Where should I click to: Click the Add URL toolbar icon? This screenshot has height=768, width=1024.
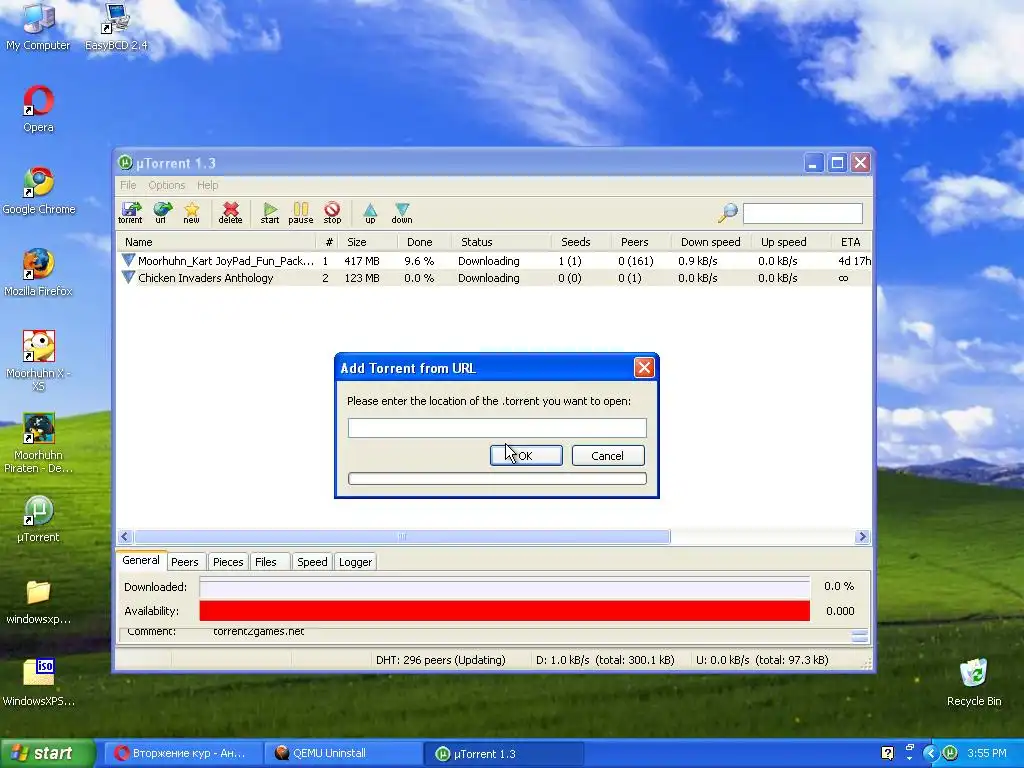tap(162, 212)
